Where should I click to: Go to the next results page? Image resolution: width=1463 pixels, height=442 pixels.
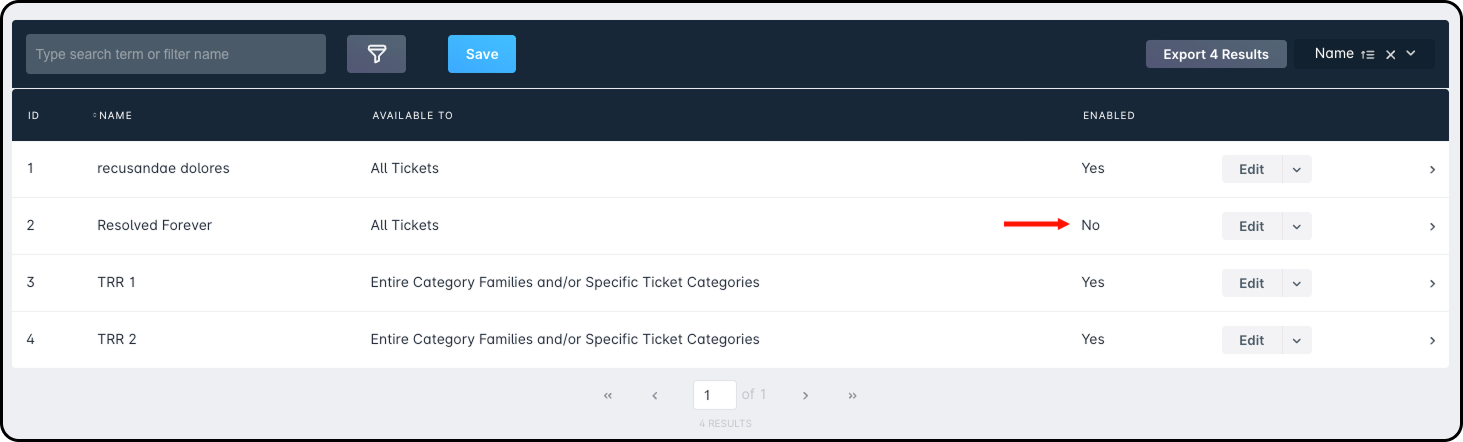[805, 396]
